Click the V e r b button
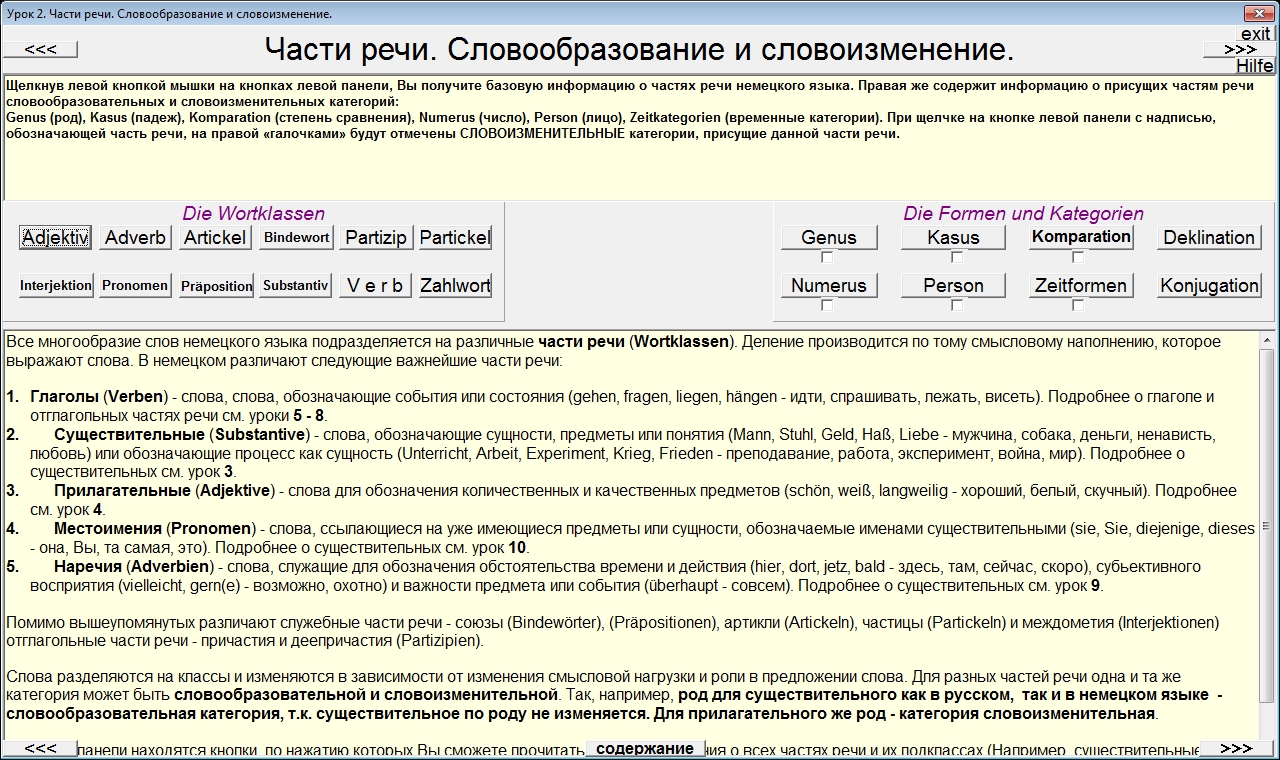Screen dimensions: 1280x760 (376, 285)
